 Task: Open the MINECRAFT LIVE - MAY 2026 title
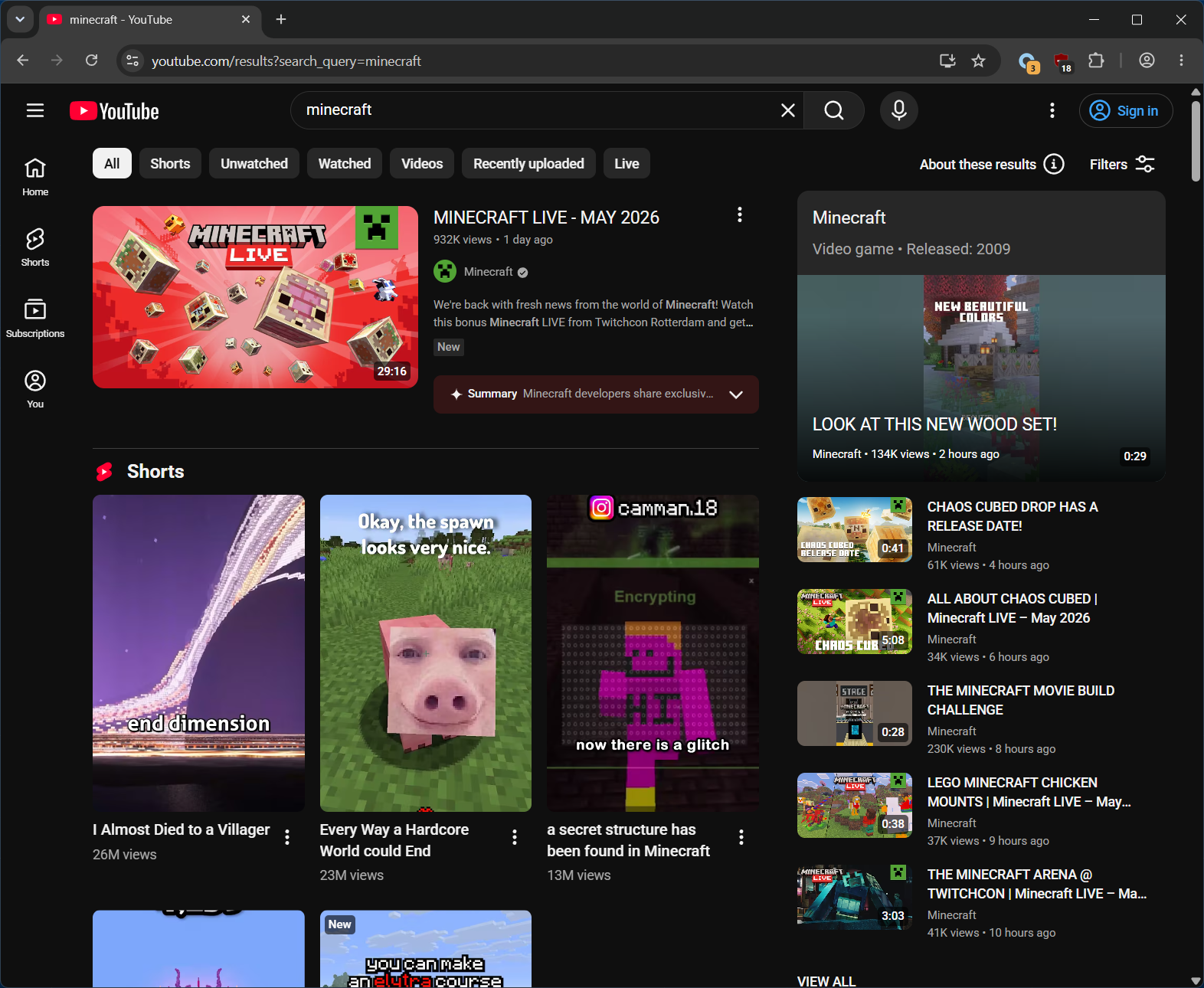point(546,218)
